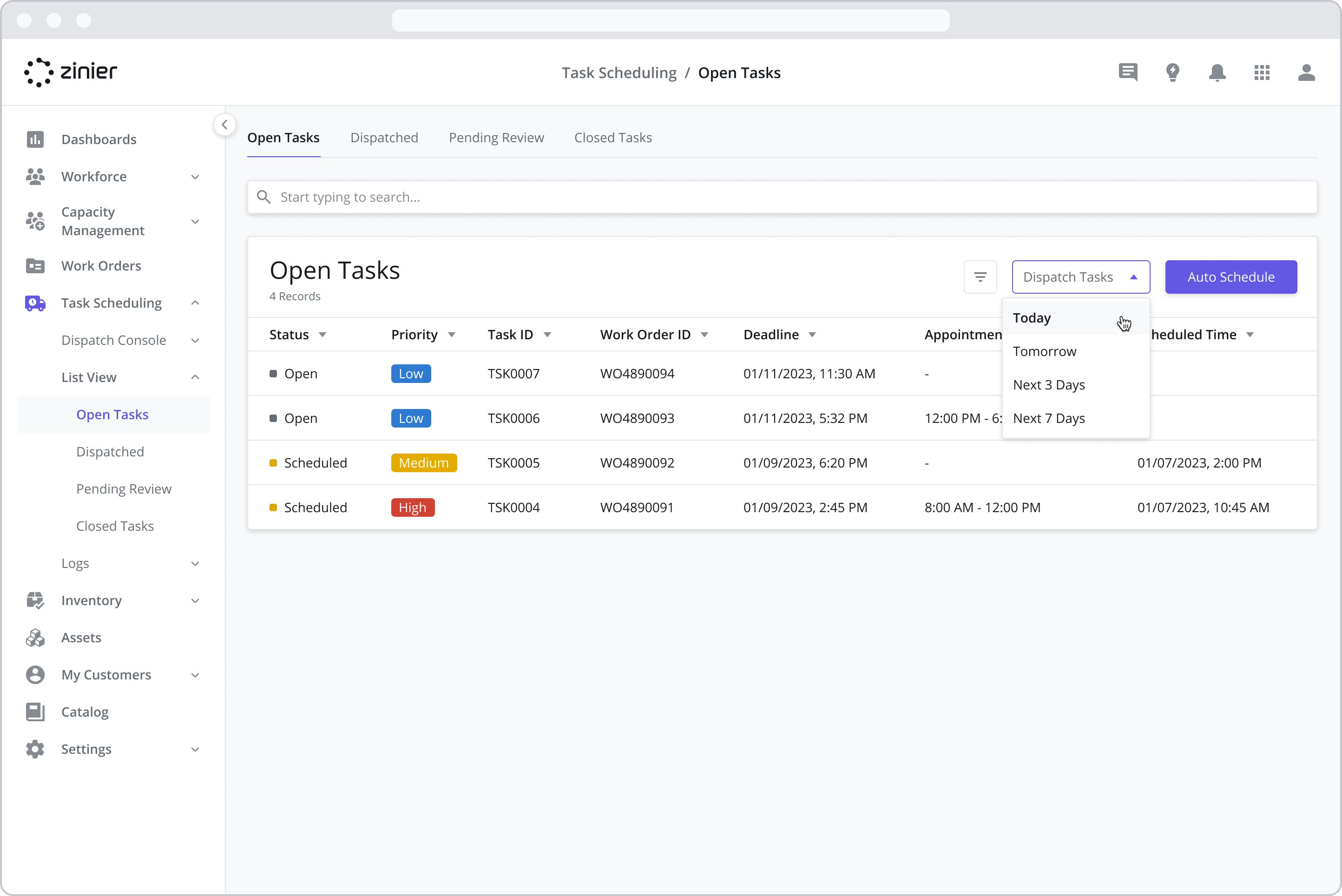Expand the Workforce menu chevron
The image size is (1342, 896).
pyautogui.click(x=195, y=177)
